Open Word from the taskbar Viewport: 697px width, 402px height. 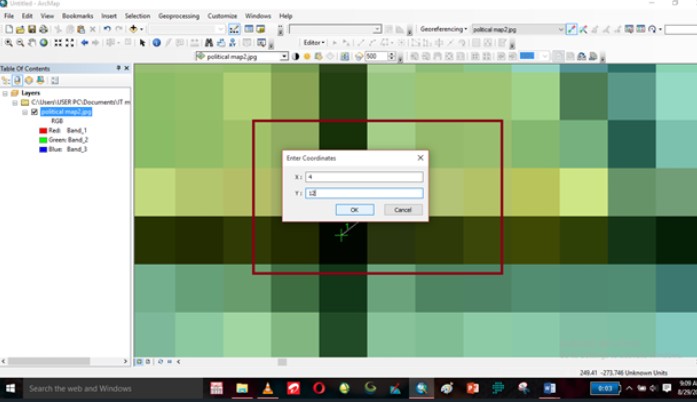[549, 389]
